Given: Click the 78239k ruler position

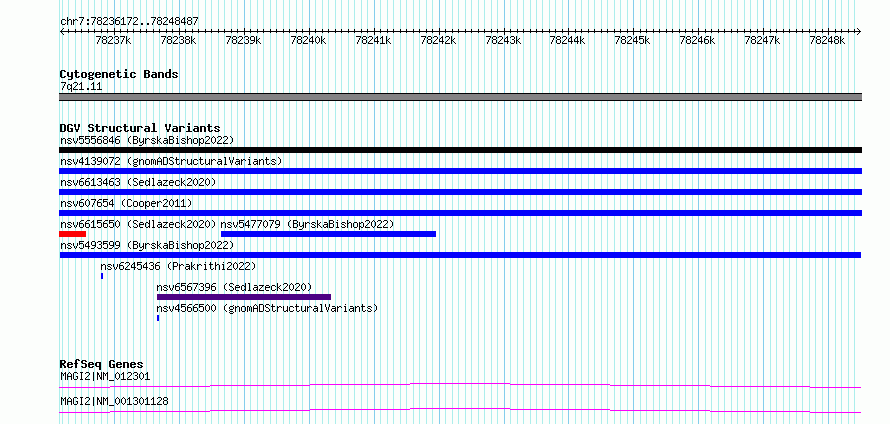Looking at the screenshot, I should (x=243, y=40).
